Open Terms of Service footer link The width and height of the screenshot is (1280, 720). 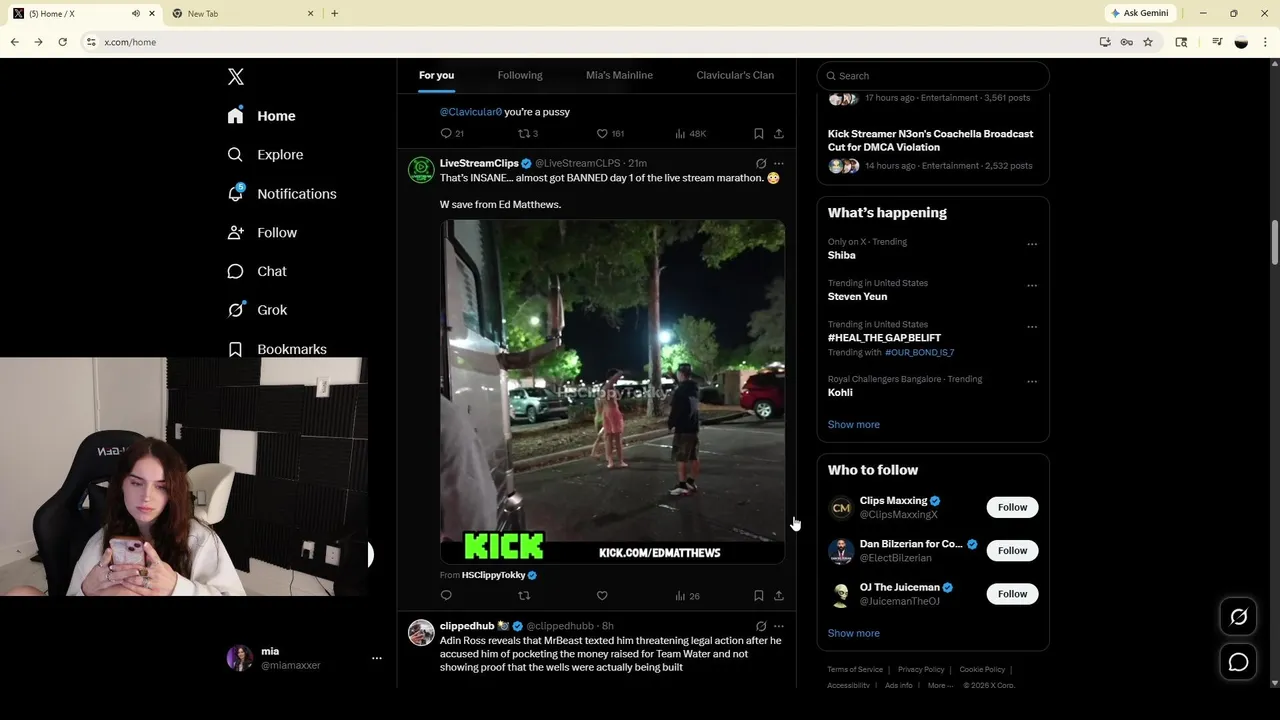click(855, 670)
